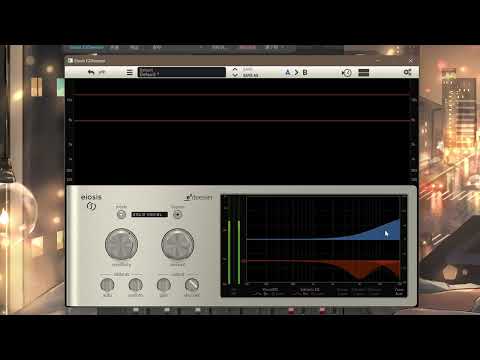Open plugin settings gear icon
The width and height of the screenshot is (480, 360).
coord(407,72)
